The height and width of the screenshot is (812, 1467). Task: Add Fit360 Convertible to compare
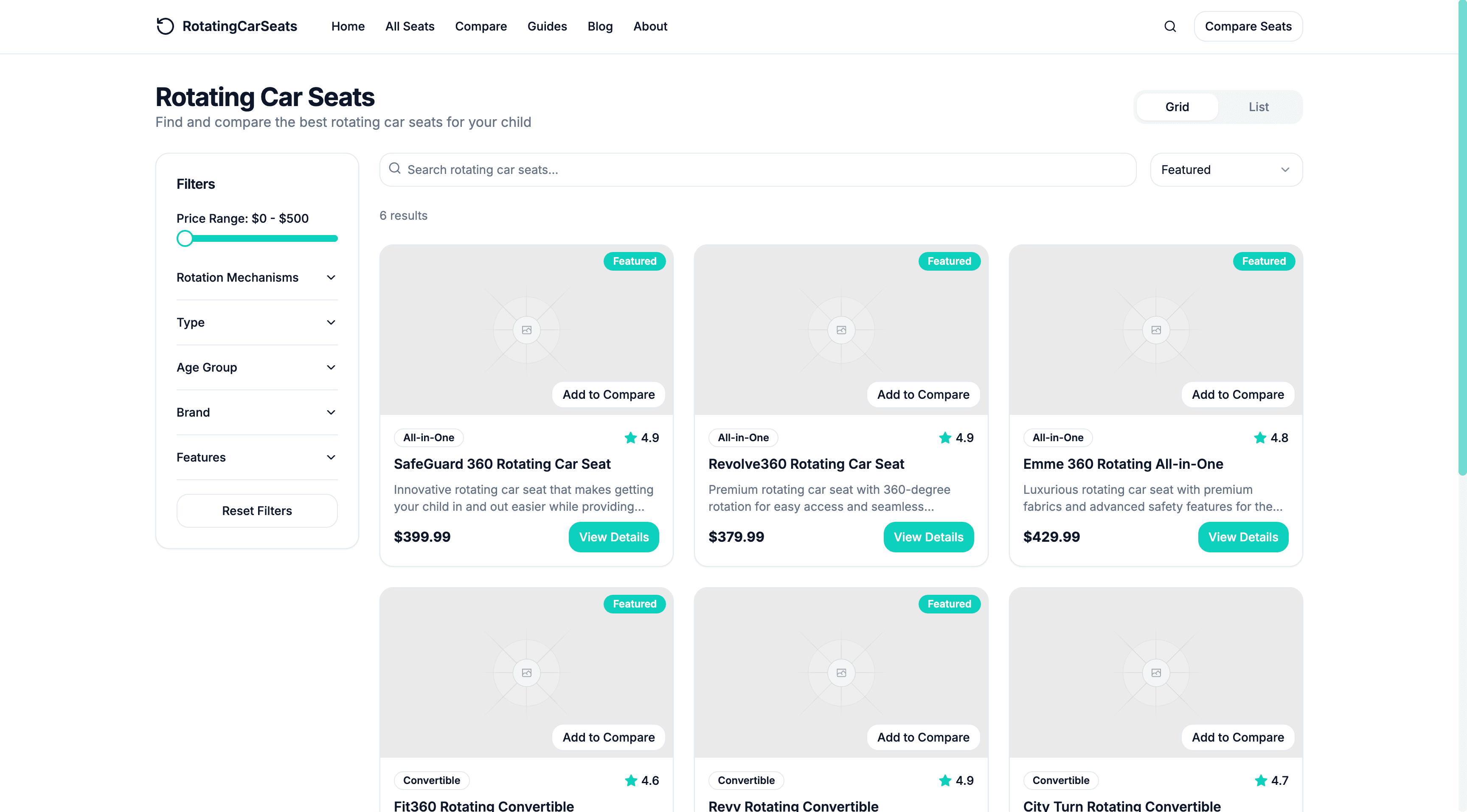coord(608,737)
